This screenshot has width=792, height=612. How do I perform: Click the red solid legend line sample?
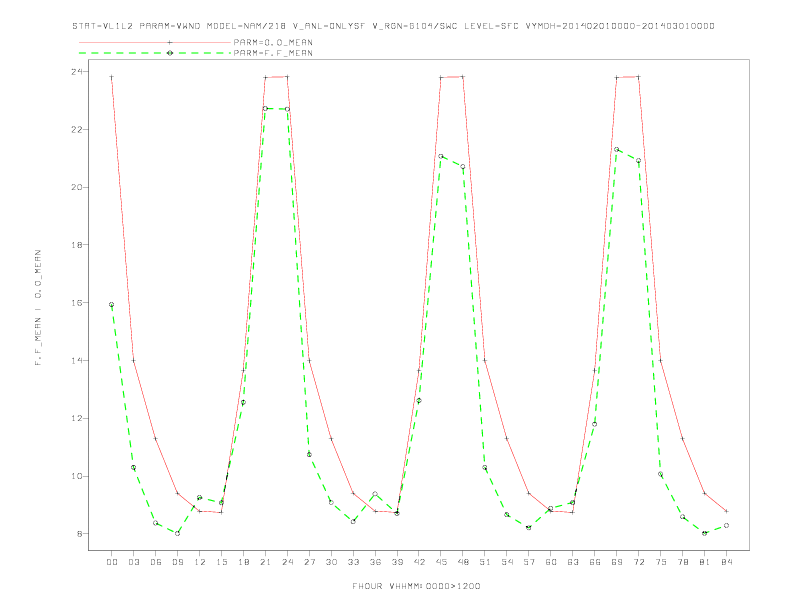click(x=155, y=42)
